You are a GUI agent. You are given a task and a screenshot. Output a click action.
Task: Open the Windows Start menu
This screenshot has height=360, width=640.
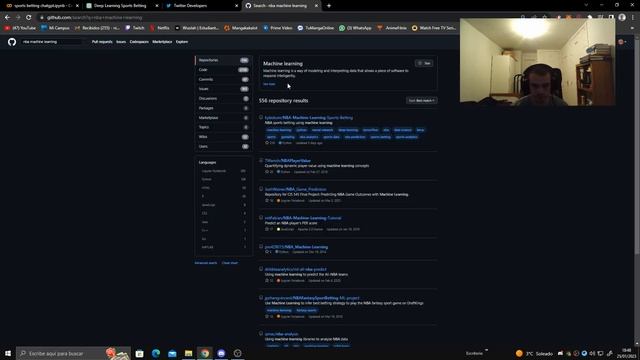(x=8, y=353)
